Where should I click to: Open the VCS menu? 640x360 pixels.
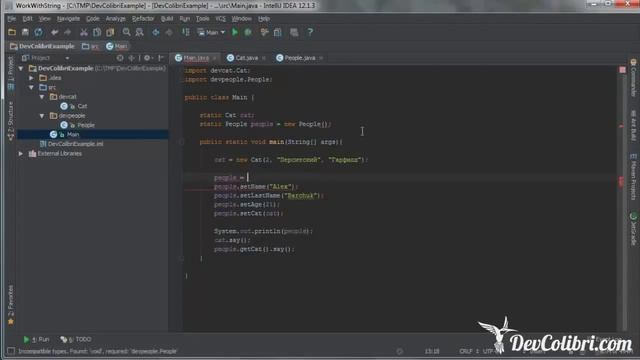click(220, 19)
